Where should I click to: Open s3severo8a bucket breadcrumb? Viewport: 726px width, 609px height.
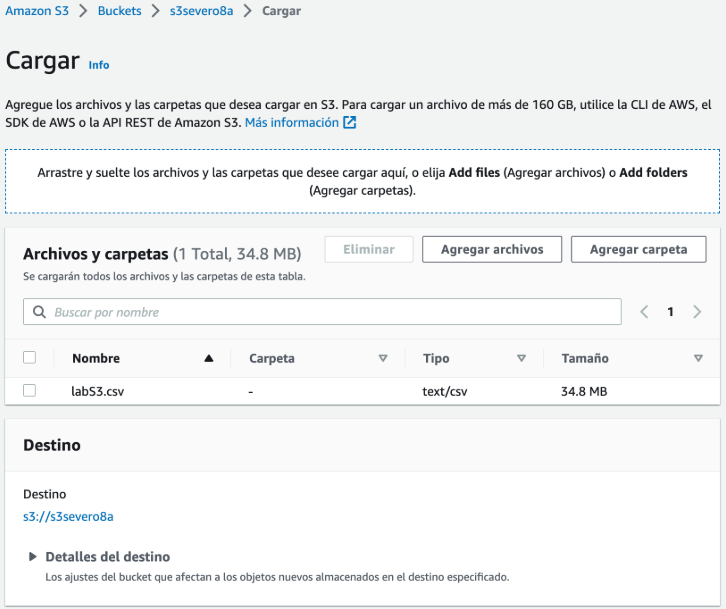pyautogui.click(x=200, y=11)
